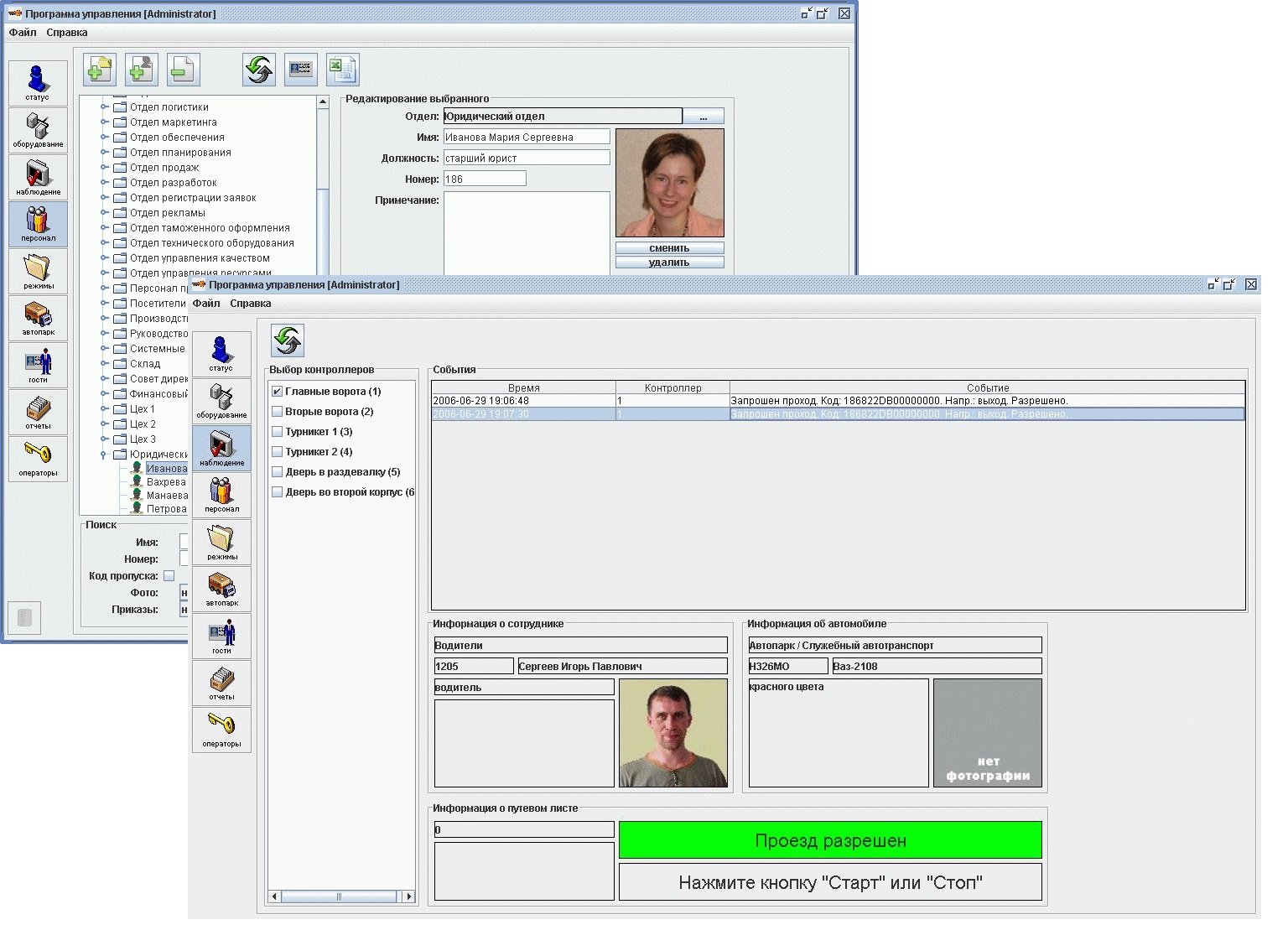This screenshot has width=1288, height=951.
Task: Open Справка menu in monitoring window
Action: pyautogui.click(x=250, y=304)
